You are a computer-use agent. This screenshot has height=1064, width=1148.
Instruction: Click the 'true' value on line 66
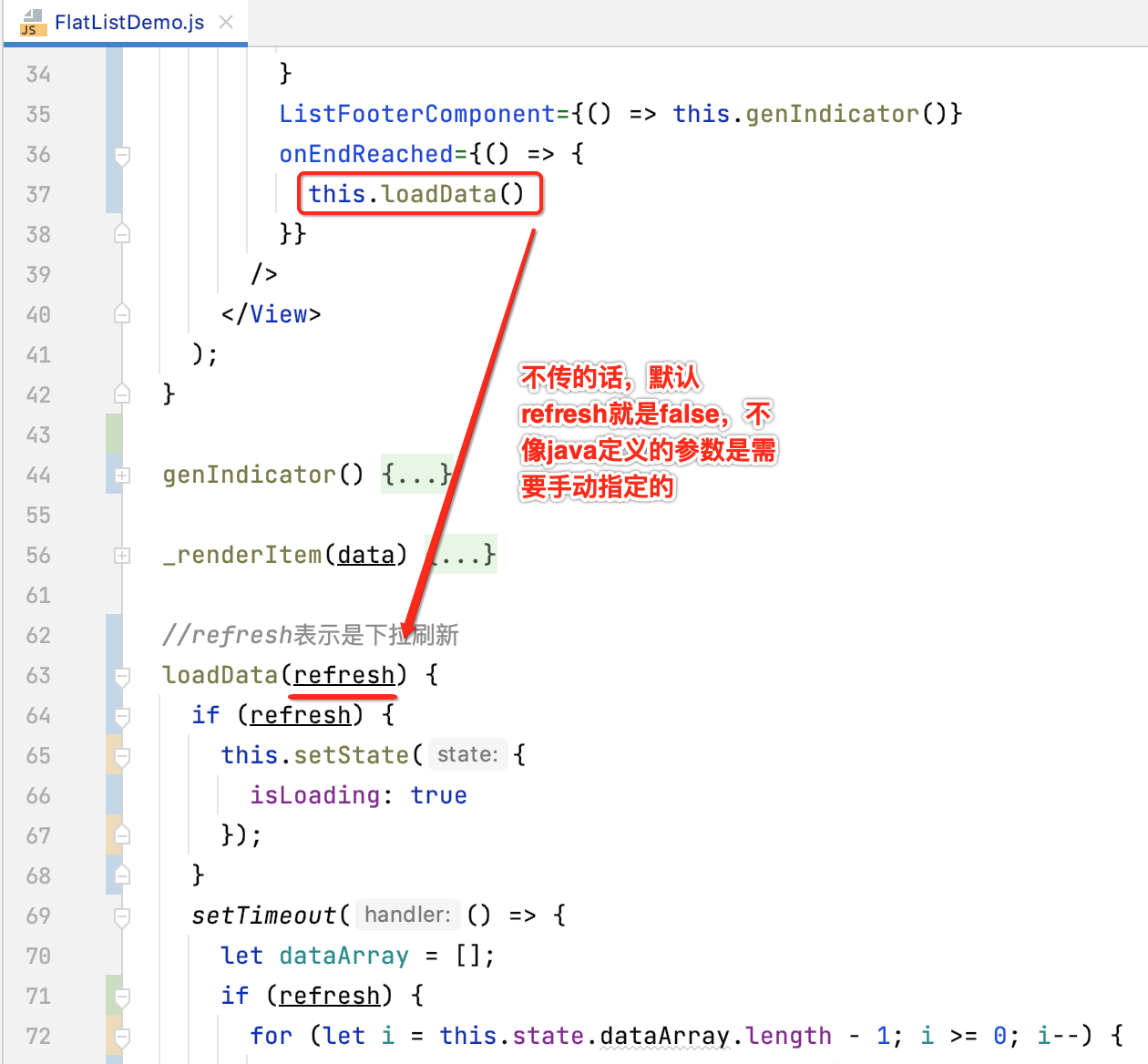tap(439, 795)
